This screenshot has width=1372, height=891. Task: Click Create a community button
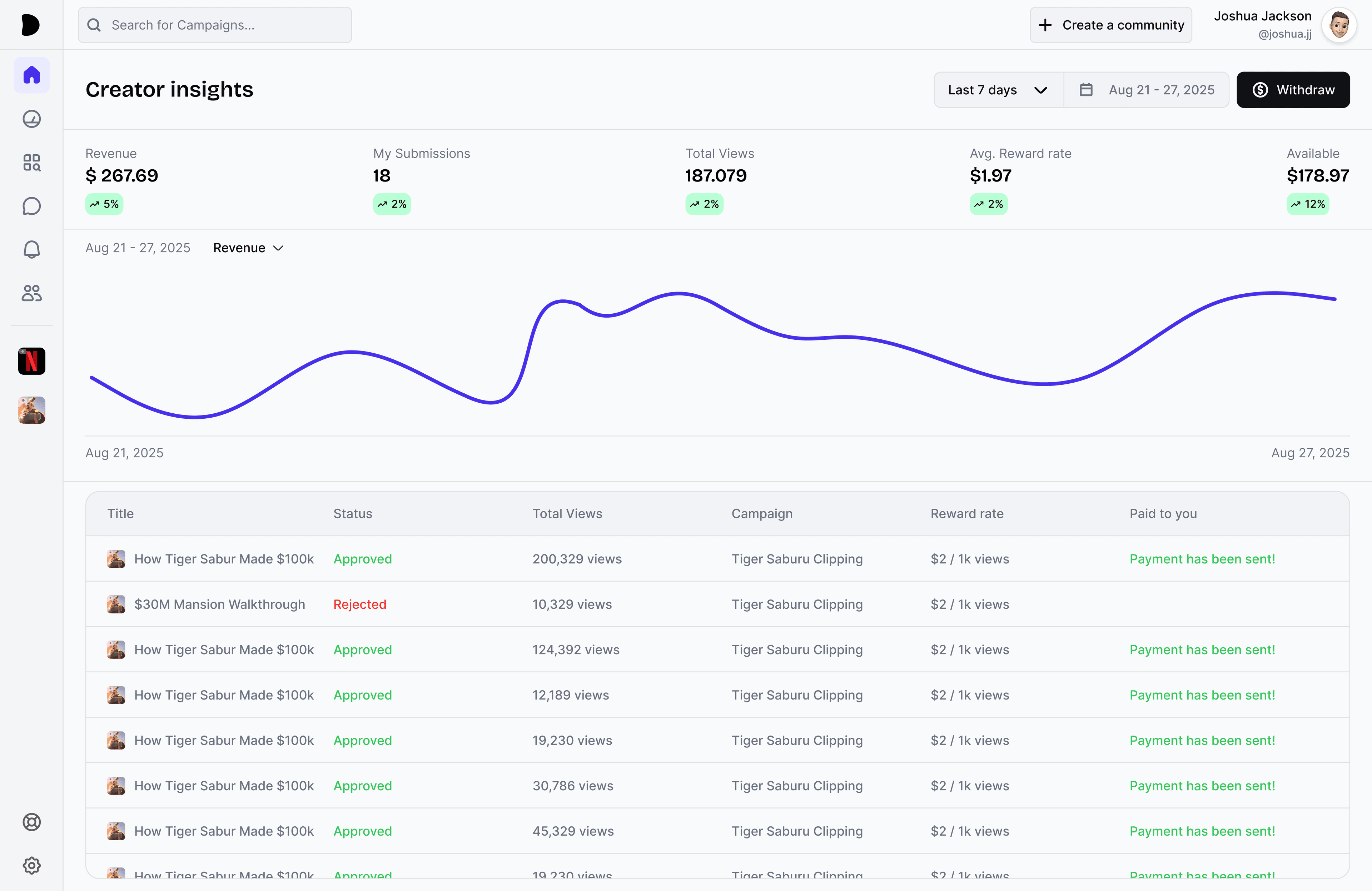1110,25
